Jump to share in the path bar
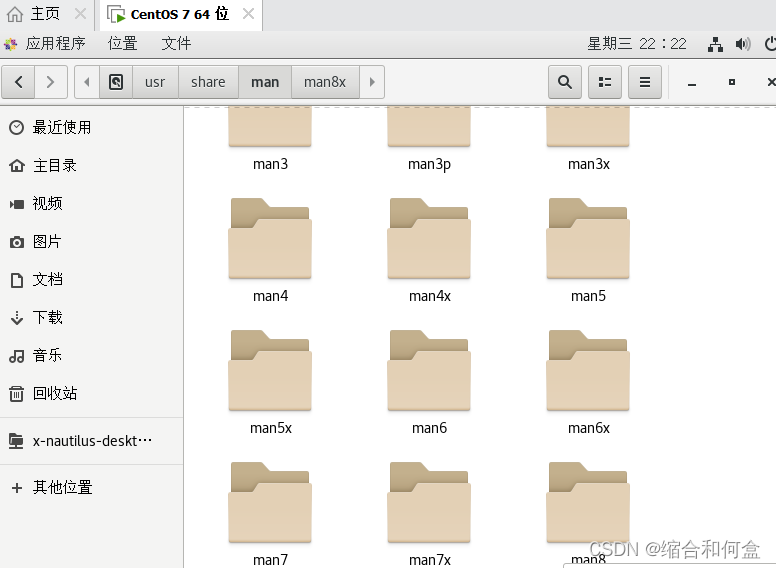776x568 pixels. coord(208,82)
